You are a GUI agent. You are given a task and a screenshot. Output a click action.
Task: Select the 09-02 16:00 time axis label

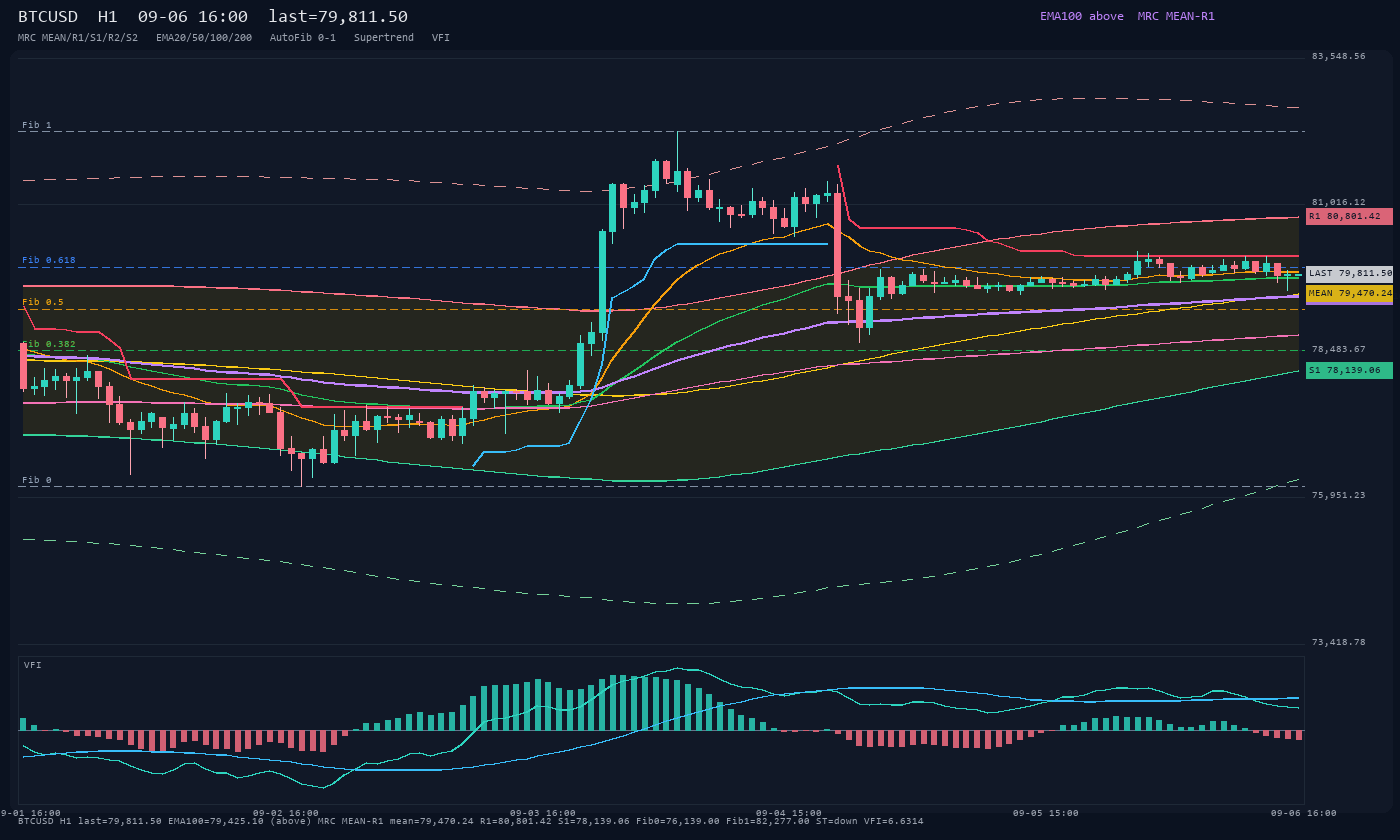tap(286, 813)
